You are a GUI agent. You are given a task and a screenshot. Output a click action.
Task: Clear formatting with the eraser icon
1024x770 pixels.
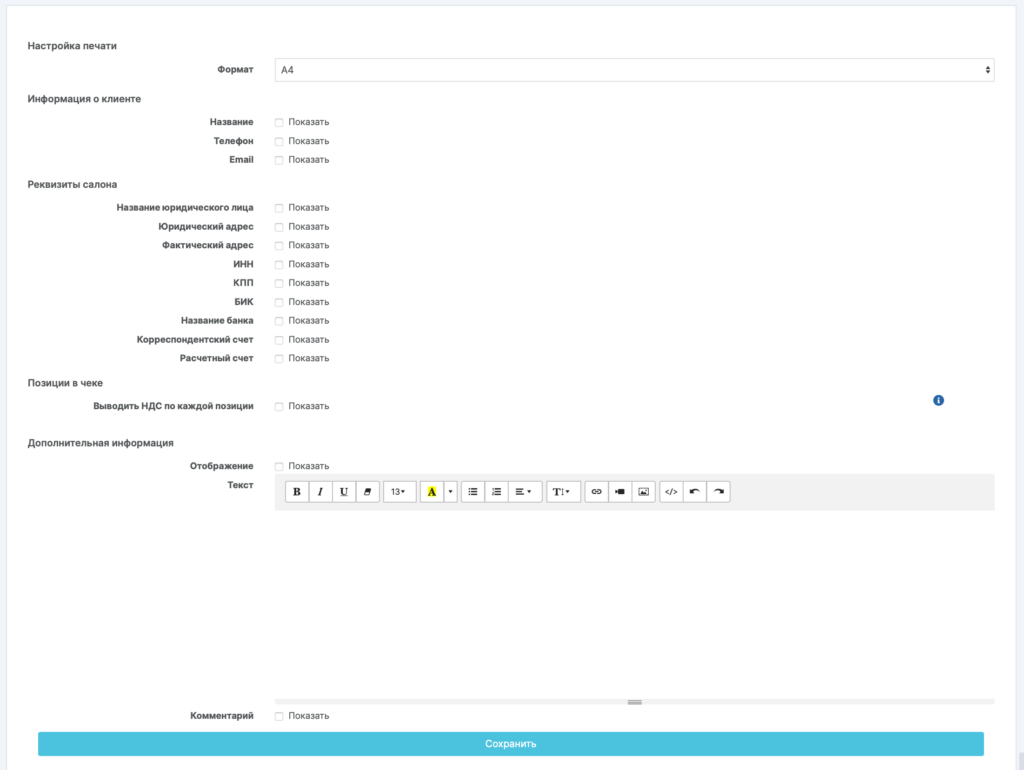pos(367,492)
